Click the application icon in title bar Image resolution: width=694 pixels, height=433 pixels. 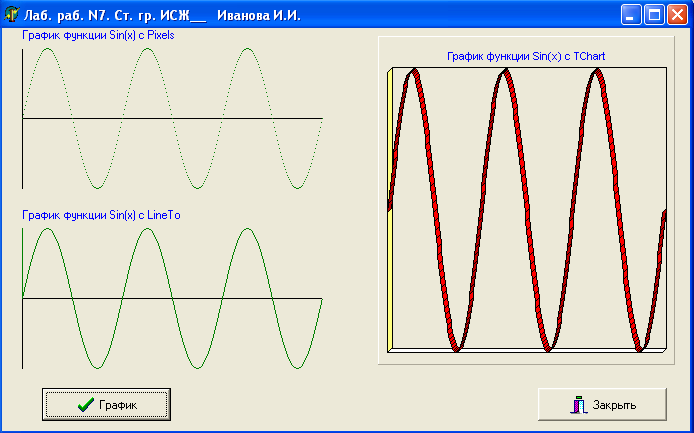(12, 15)
